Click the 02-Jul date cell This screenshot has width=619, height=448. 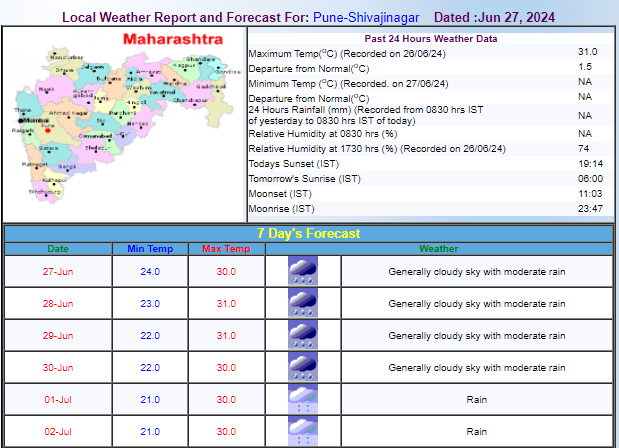click(x=58, y=431)
